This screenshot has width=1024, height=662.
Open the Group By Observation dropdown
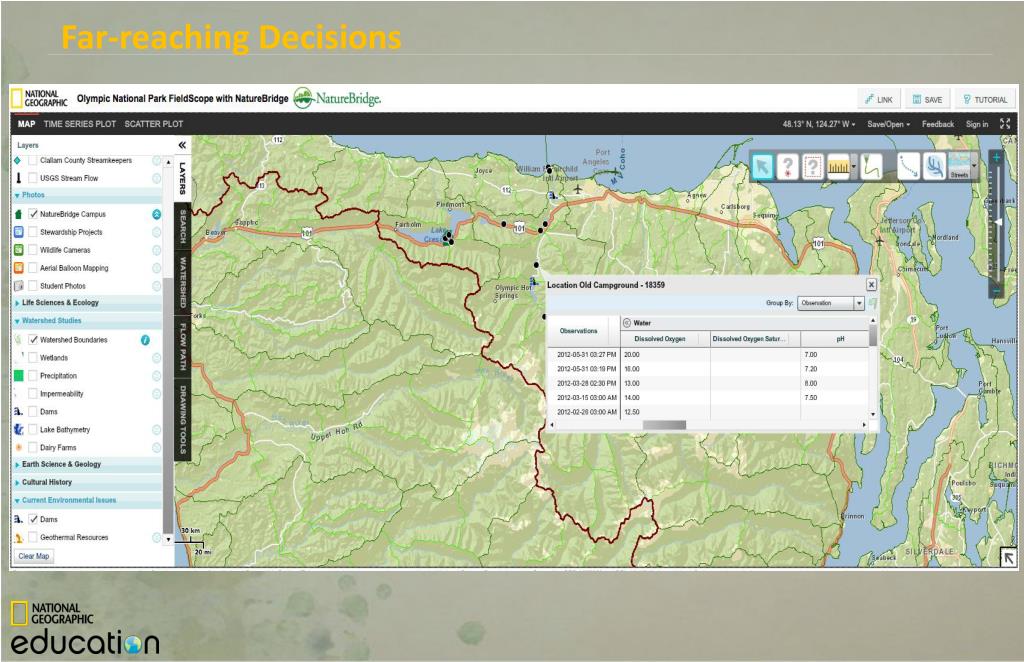831,303
